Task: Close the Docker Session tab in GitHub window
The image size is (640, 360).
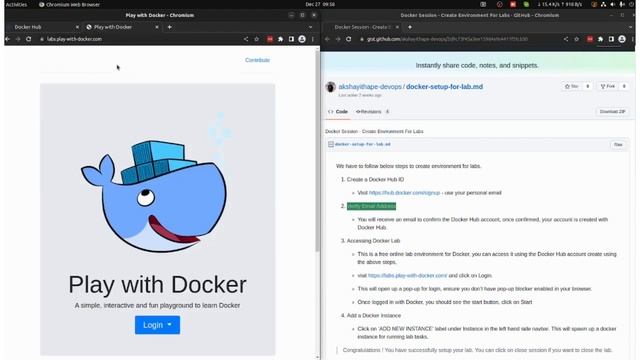Action: point(397,27)
